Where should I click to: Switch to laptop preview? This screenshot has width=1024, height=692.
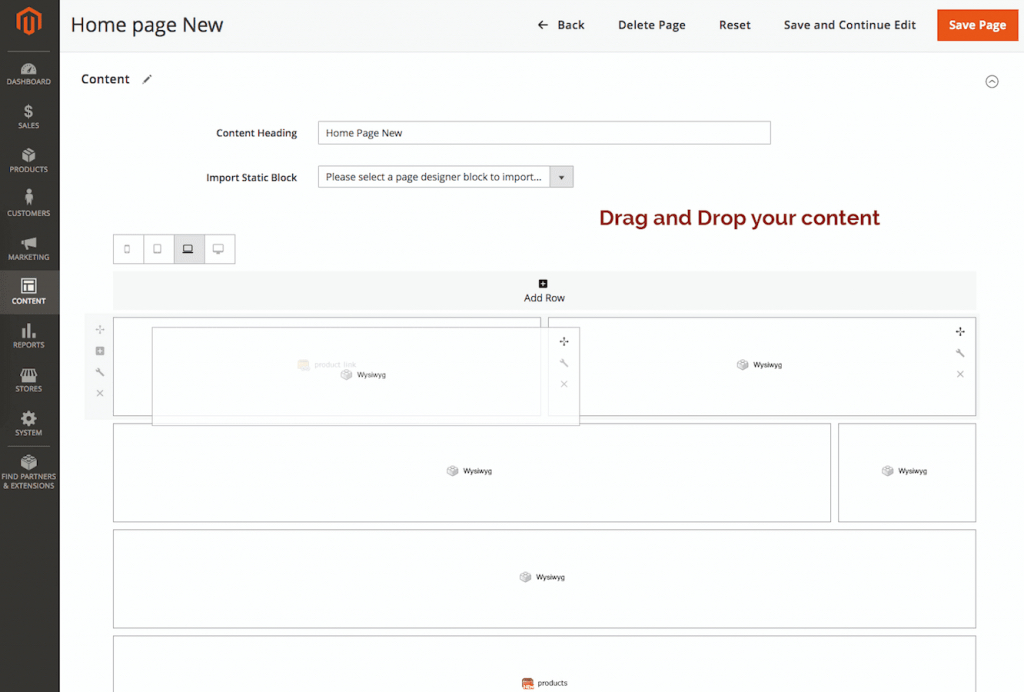(189, 249)
